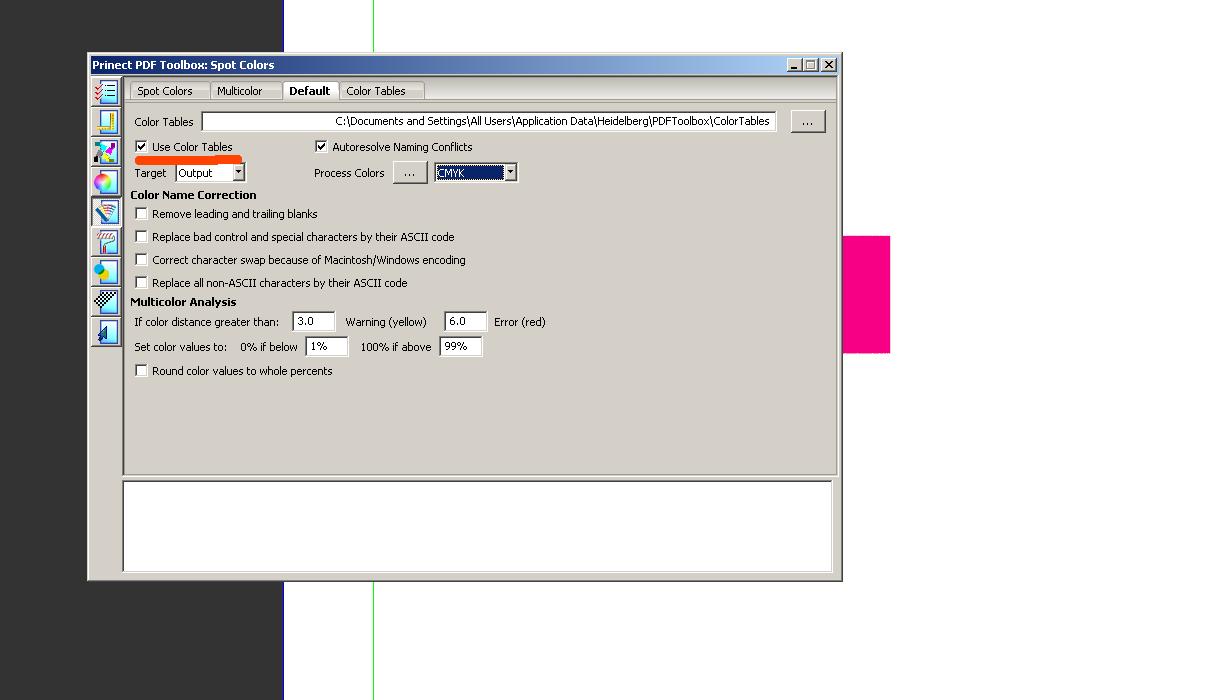Minimize the Prinect PDF Toolbox window
Viewport: 1224px width, 700px height.
(x=794, y=65)
